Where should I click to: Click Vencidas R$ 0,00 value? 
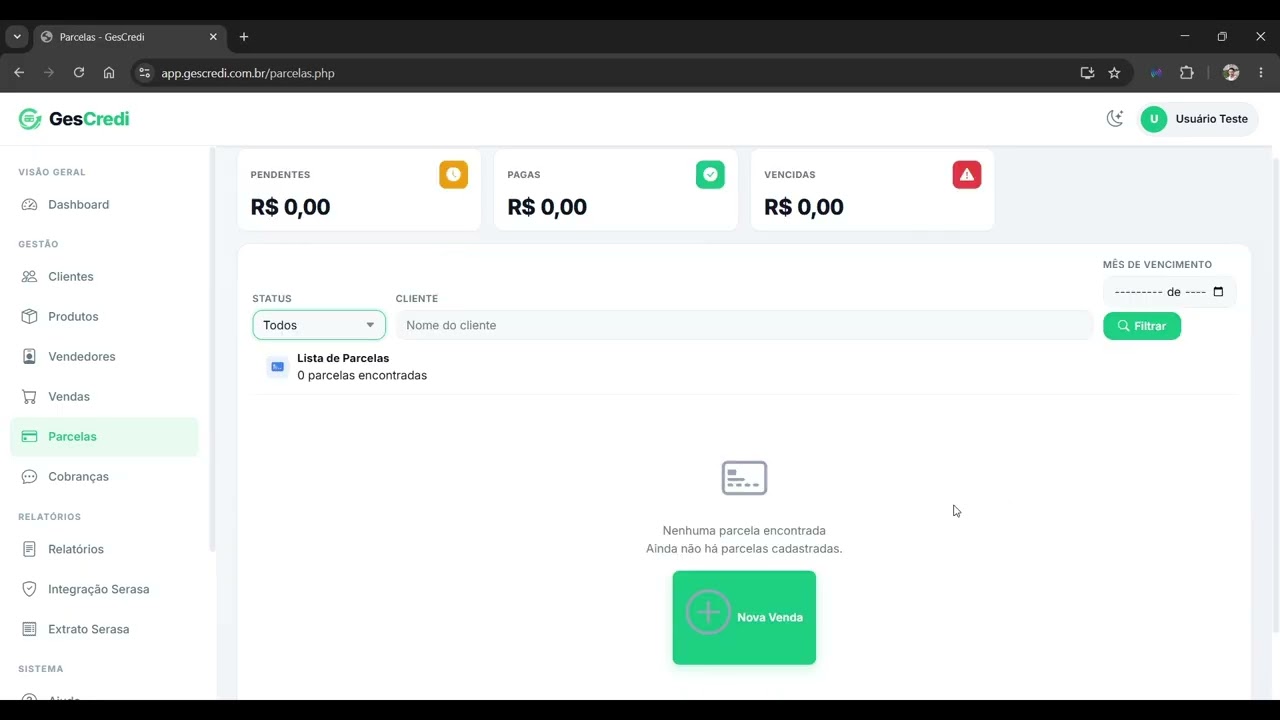(x=804, y=207)
